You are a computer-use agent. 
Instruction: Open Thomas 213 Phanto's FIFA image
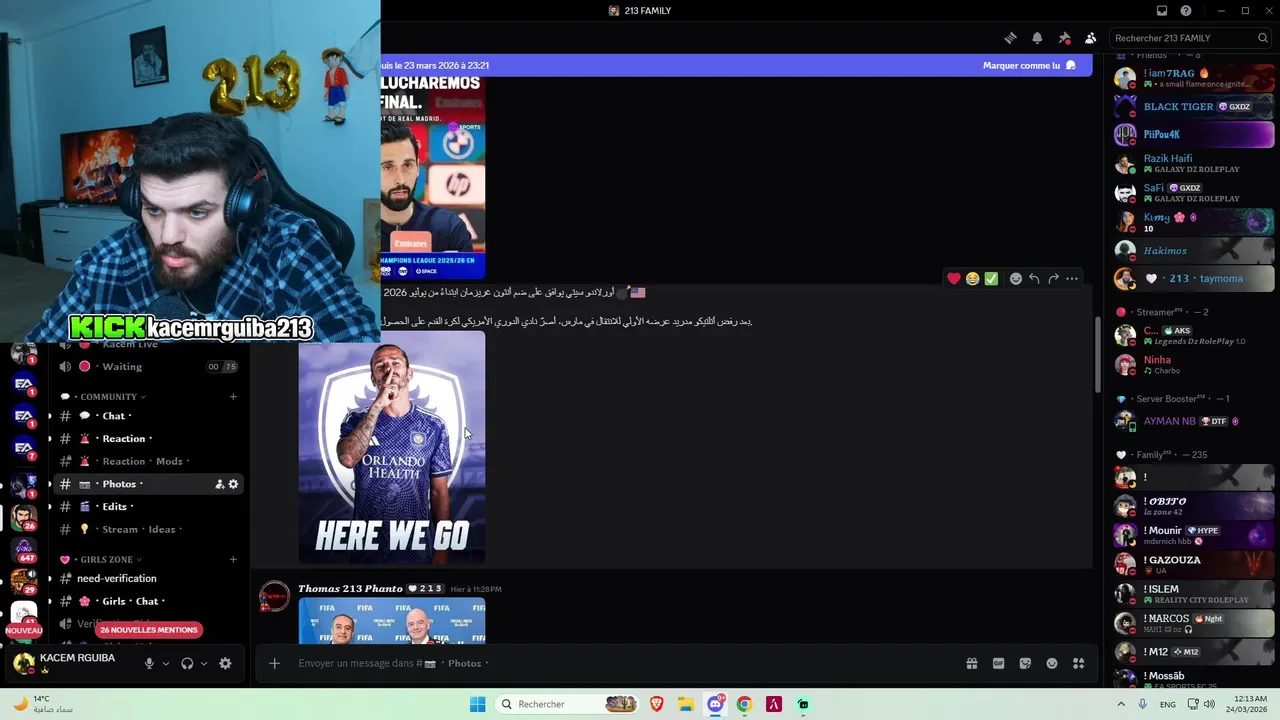tap(392, 621)
